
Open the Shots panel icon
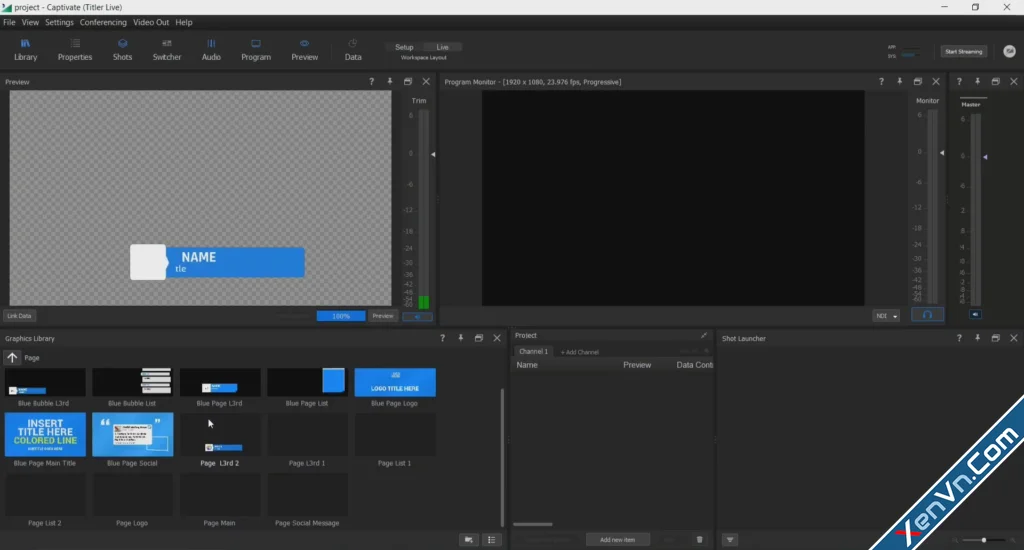point(122,50)
